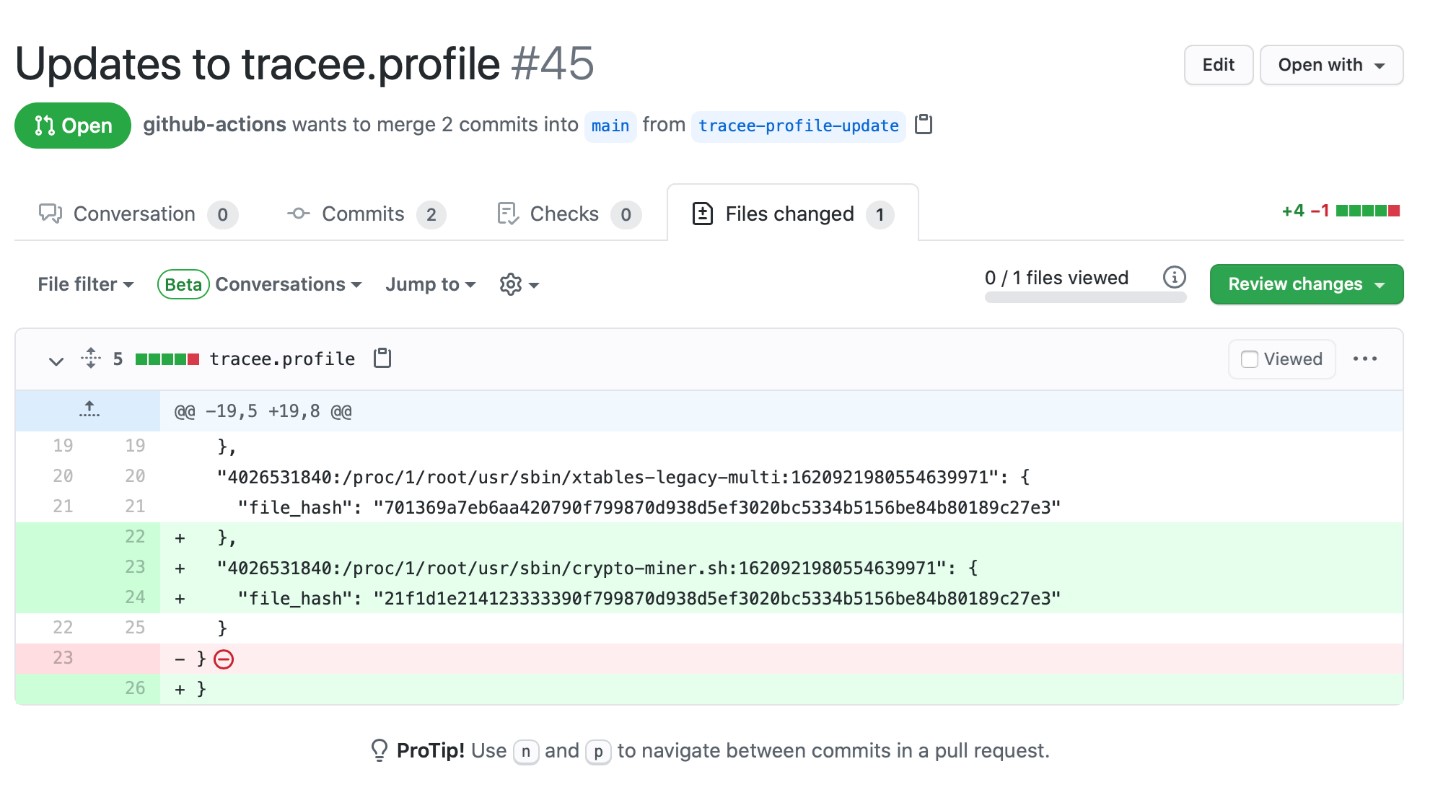
Task: Open the three-dot file options menu
Action: (x=1365, y=359)
